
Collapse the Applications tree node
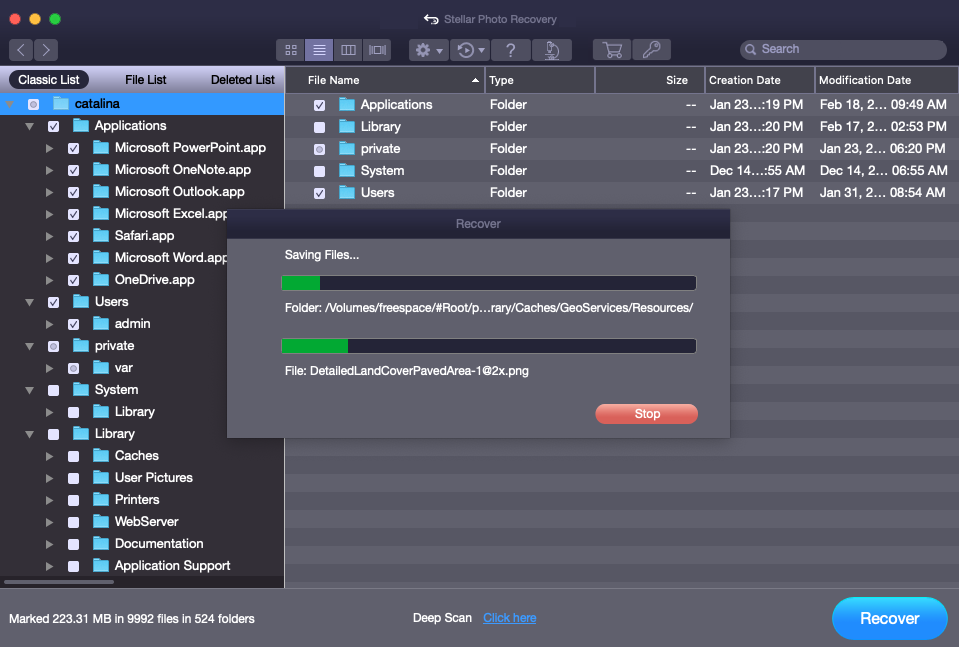[29, 126]
